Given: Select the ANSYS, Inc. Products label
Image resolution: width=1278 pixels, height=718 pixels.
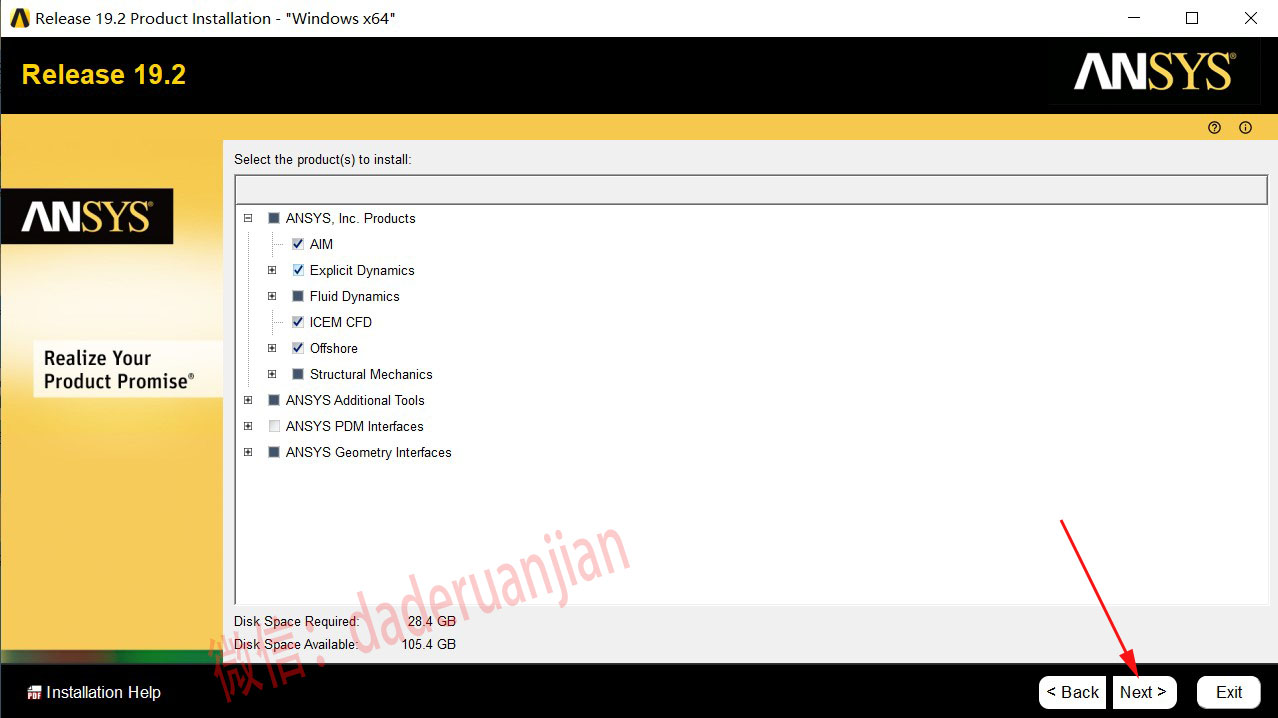Looking at the screenshot, I should click(351, 218).
